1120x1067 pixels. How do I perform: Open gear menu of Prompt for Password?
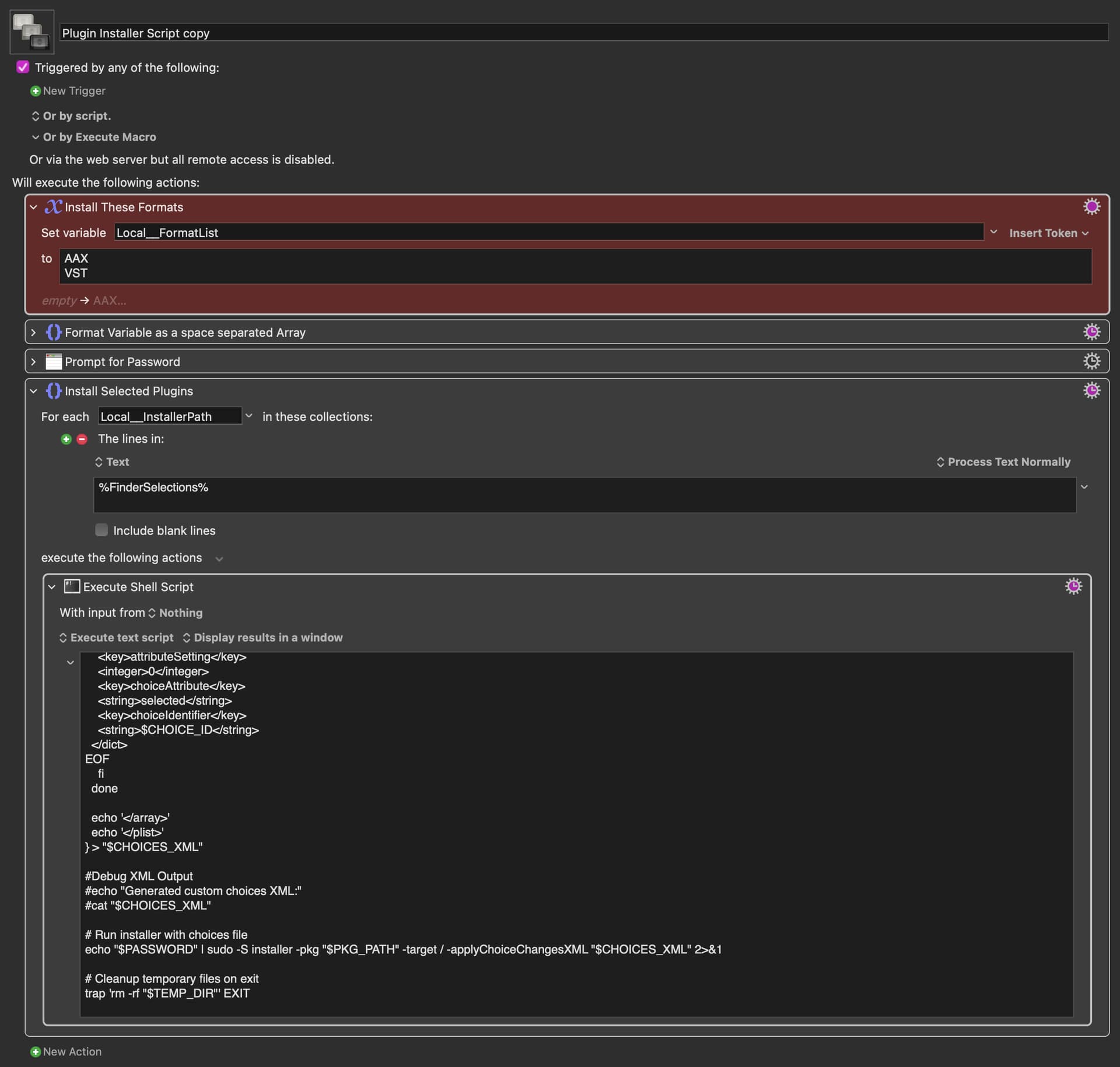coord(1091,361)
